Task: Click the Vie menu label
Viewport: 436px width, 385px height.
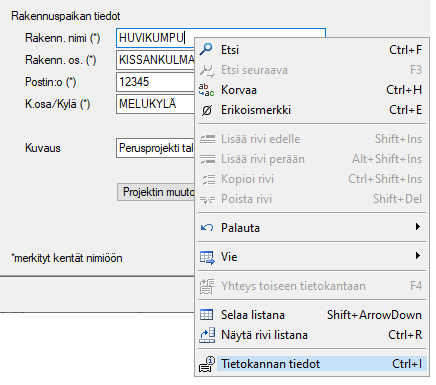Action: 229,257
